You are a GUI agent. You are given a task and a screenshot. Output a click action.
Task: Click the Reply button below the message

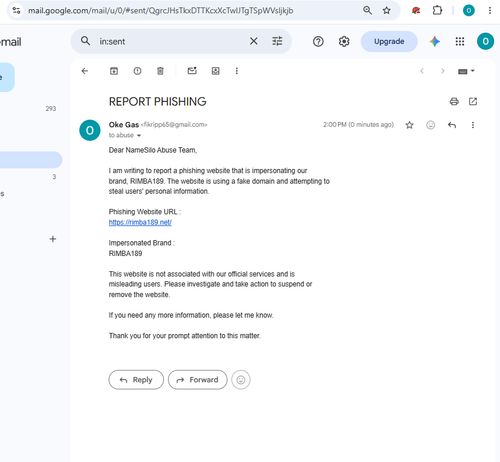tap(136, 380)
